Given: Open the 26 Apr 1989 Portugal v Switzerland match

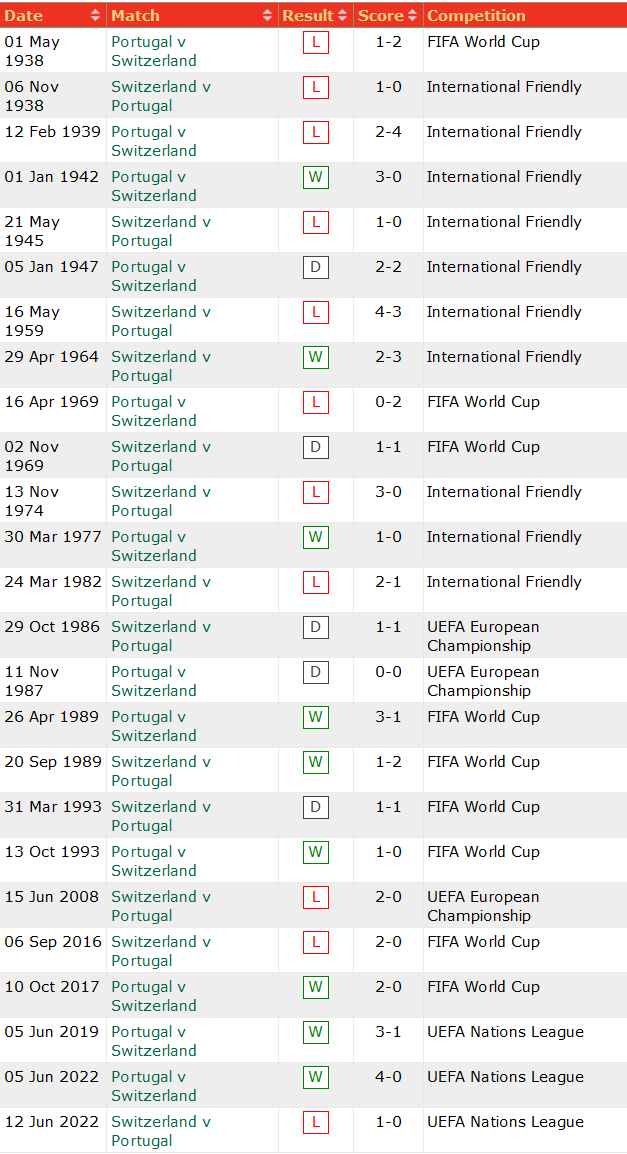Looking at the screenshot, I should click(153, 726).
